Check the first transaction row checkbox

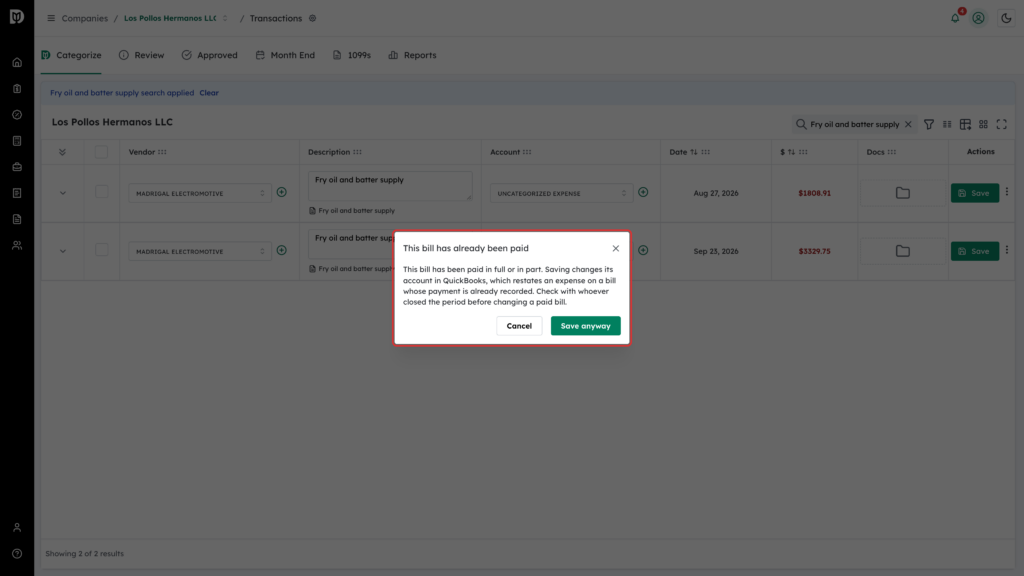101,192
